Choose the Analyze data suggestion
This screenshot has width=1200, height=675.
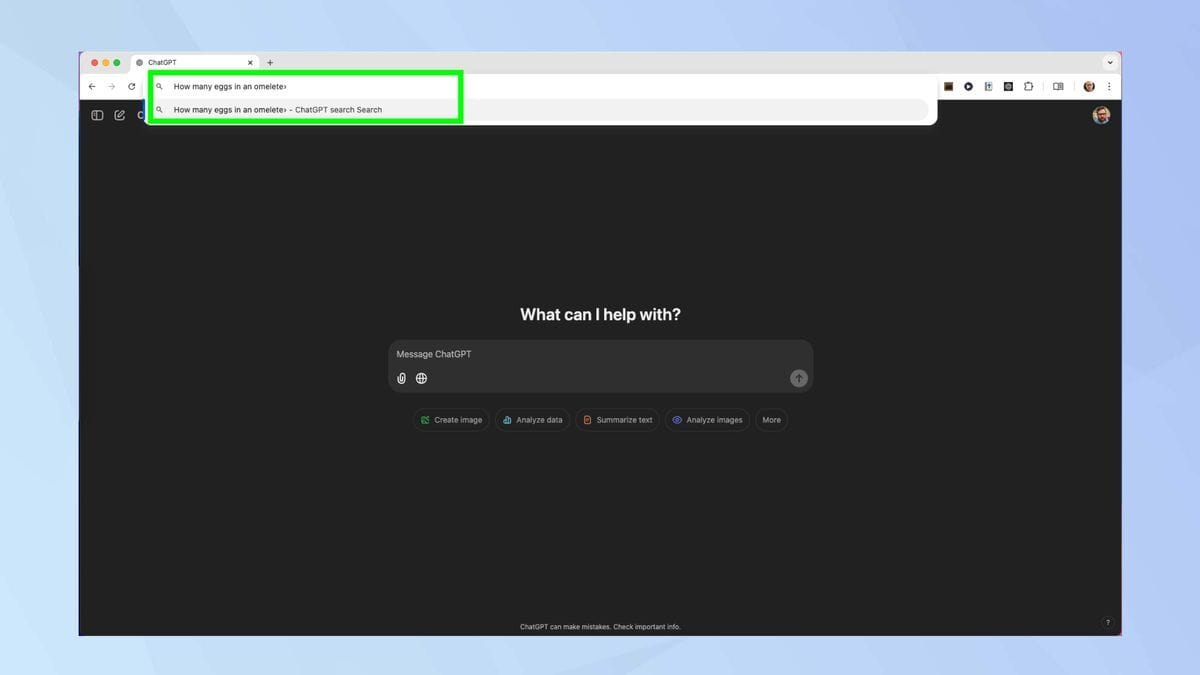tap(532, 420)
